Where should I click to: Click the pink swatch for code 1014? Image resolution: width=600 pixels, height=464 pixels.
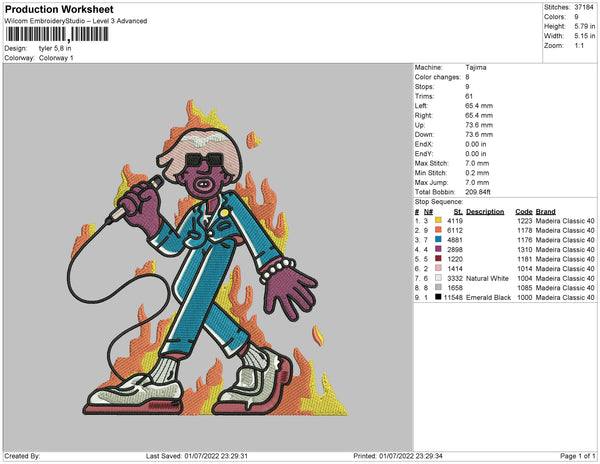(x=439, y=268)
